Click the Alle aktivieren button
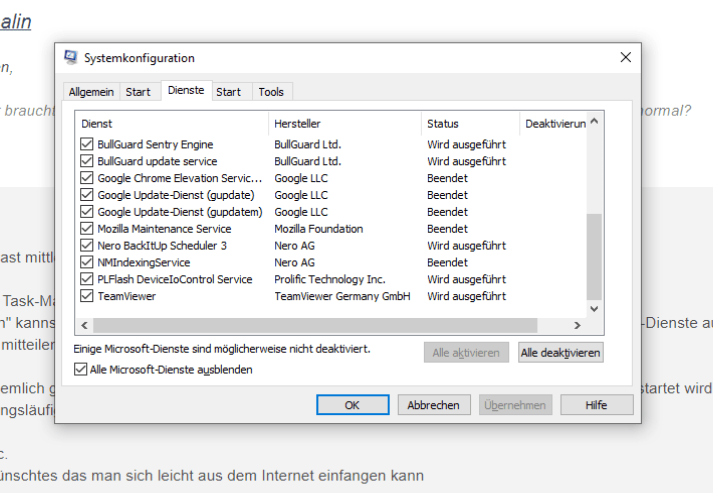 pyautogui.click(x=466, y=352)
